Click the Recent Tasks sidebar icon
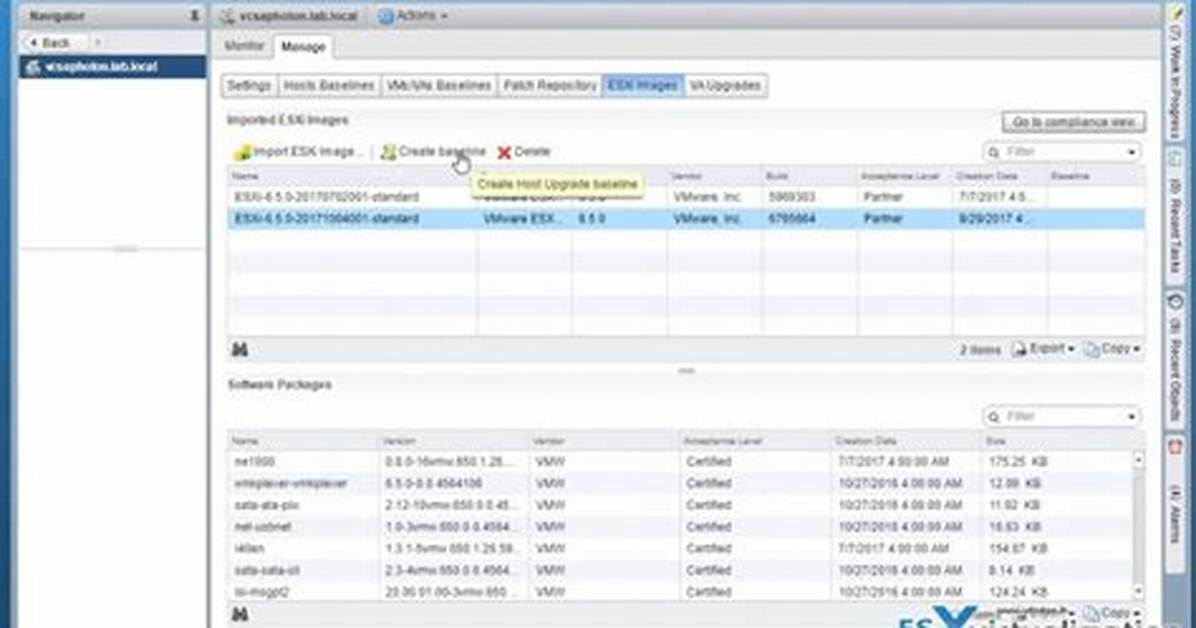Image resolution: width=1196 pixels, height=628 pixels. pos(1176,159)
